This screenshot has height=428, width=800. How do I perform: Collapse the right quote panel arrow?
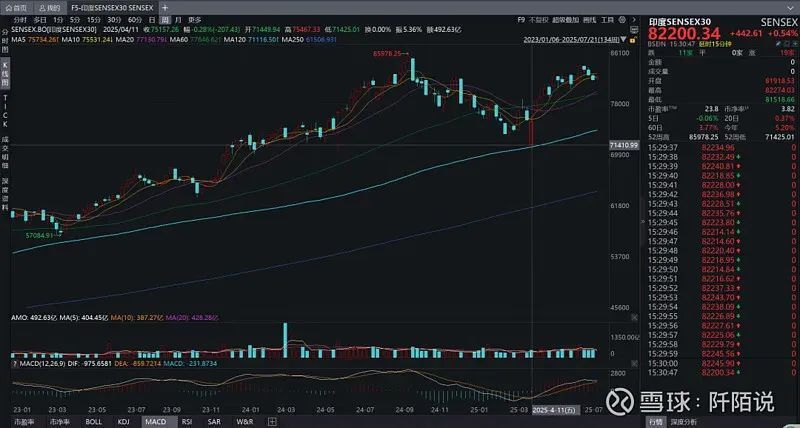[x=642, y=220]
